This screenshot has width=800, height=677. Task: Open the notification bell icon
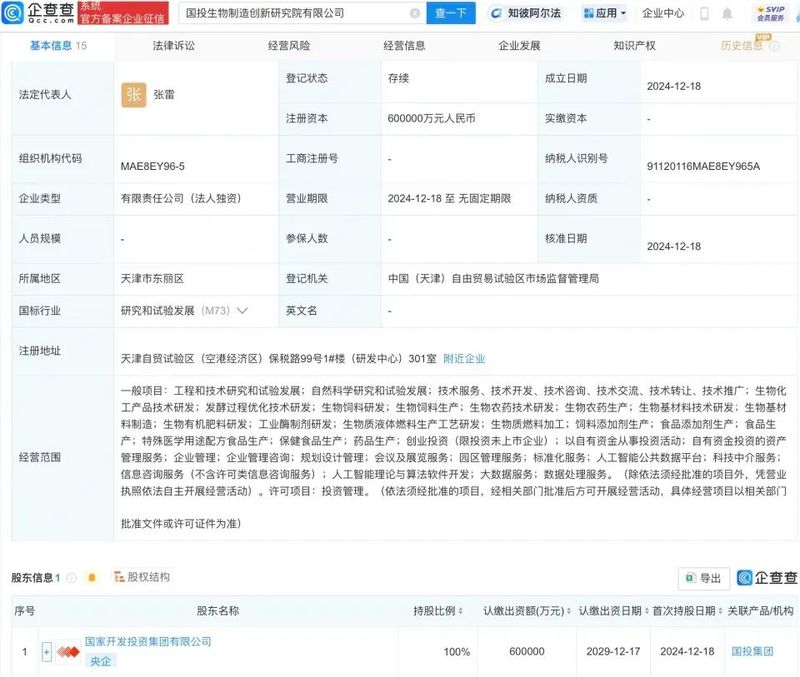click(x=728, y=13)
